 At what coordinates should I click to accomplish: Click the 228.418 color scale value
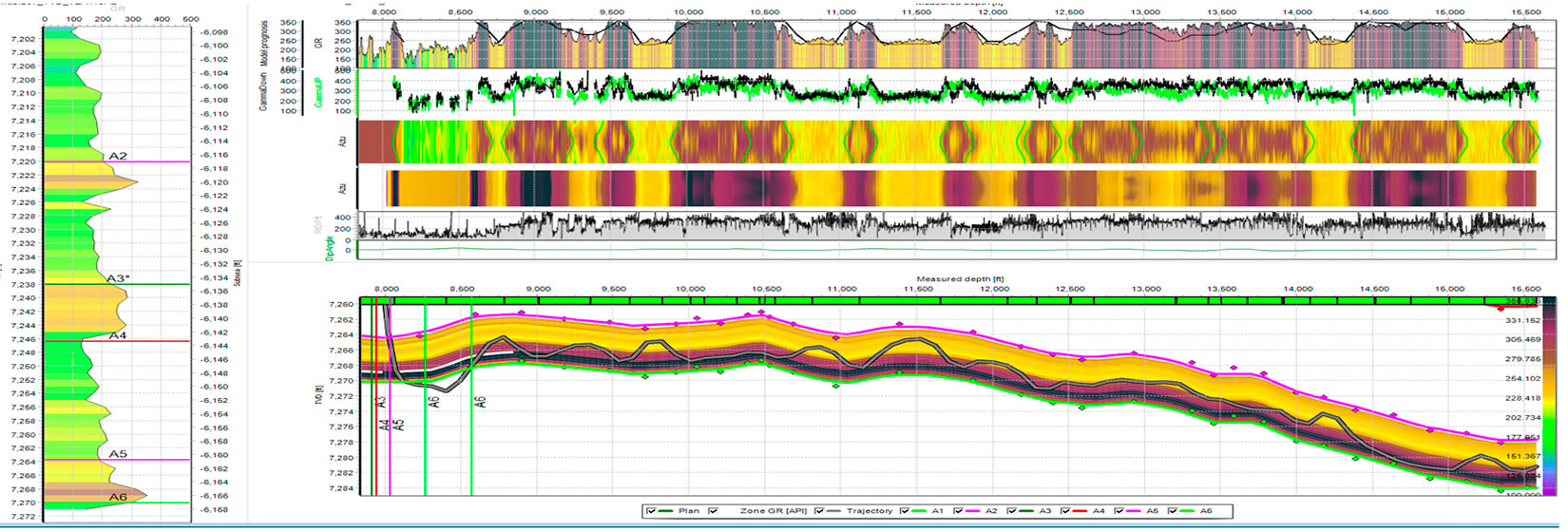1522,398
